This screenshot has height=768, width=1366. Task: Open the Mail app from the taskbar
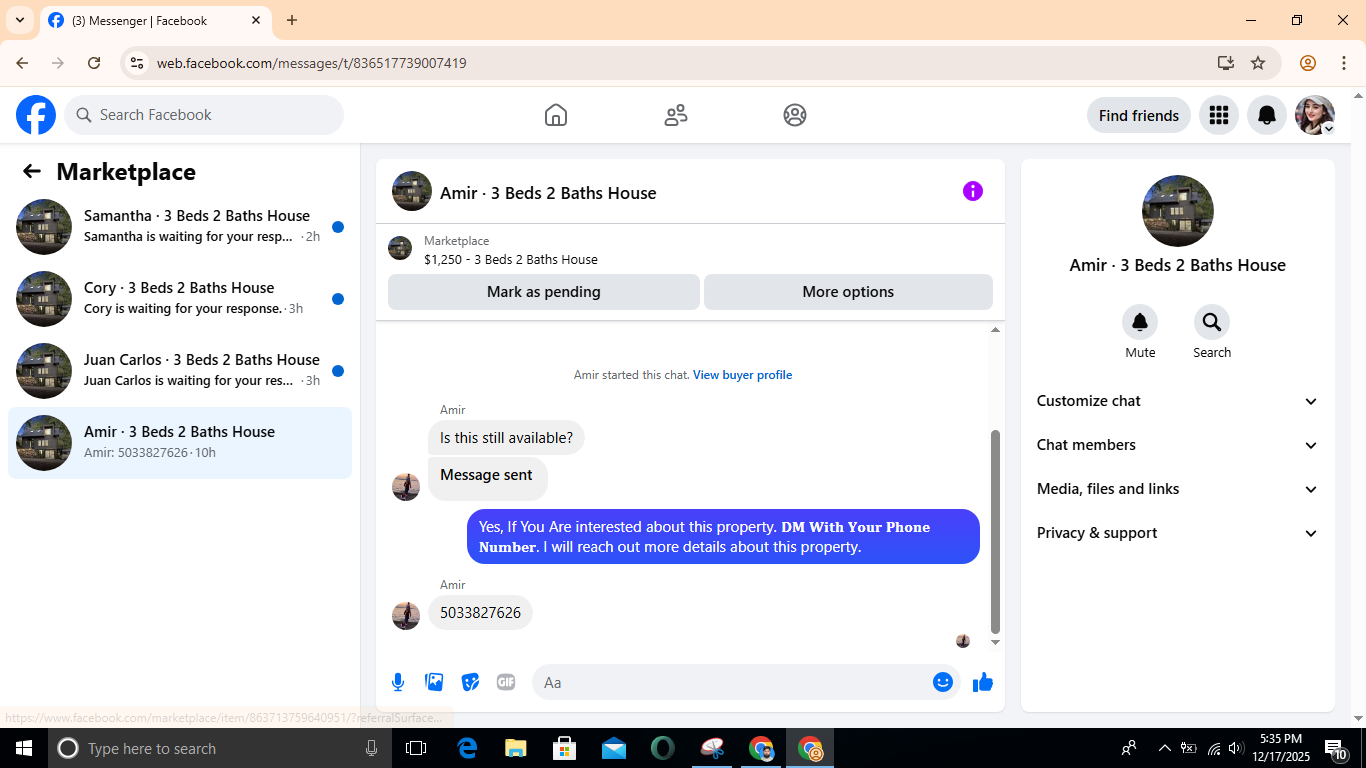[x=614, y=748]
